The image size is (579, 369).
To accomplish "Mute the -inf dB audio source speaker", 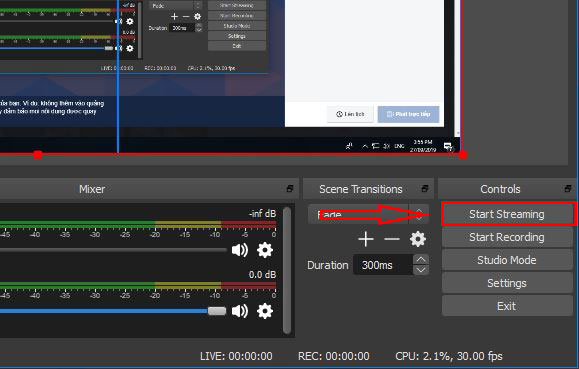I will coord(240,250).
